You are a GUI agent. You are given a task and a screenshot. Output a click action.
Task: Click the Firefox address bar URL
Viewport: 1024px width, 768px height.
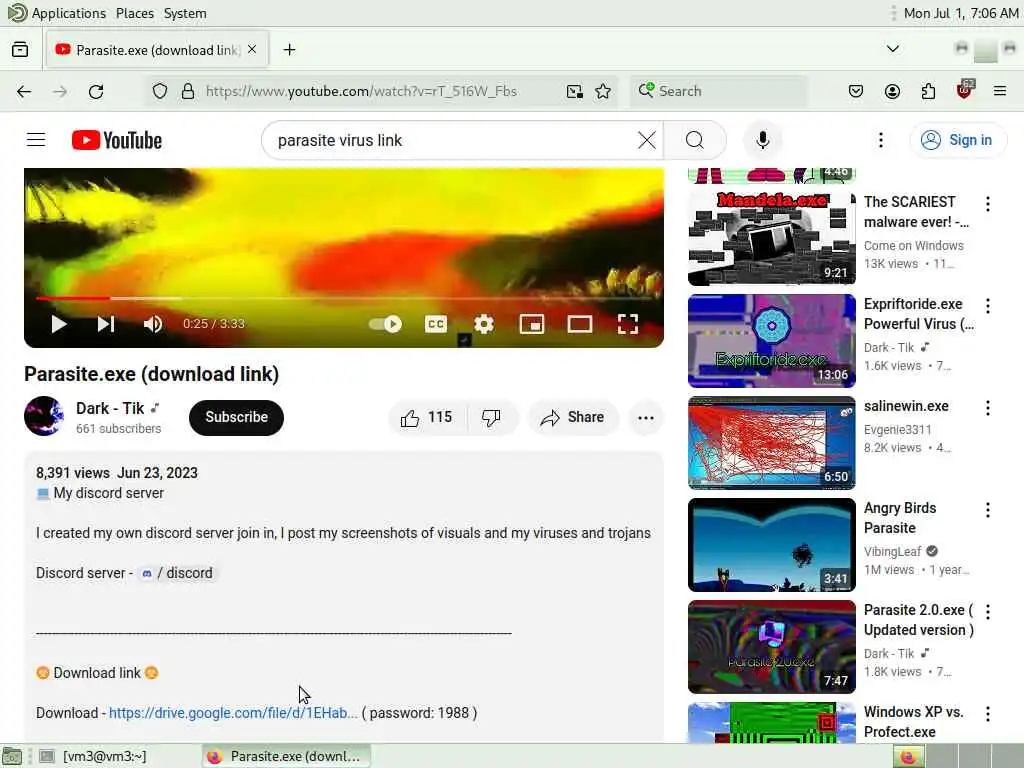click(x=361, y=91)
